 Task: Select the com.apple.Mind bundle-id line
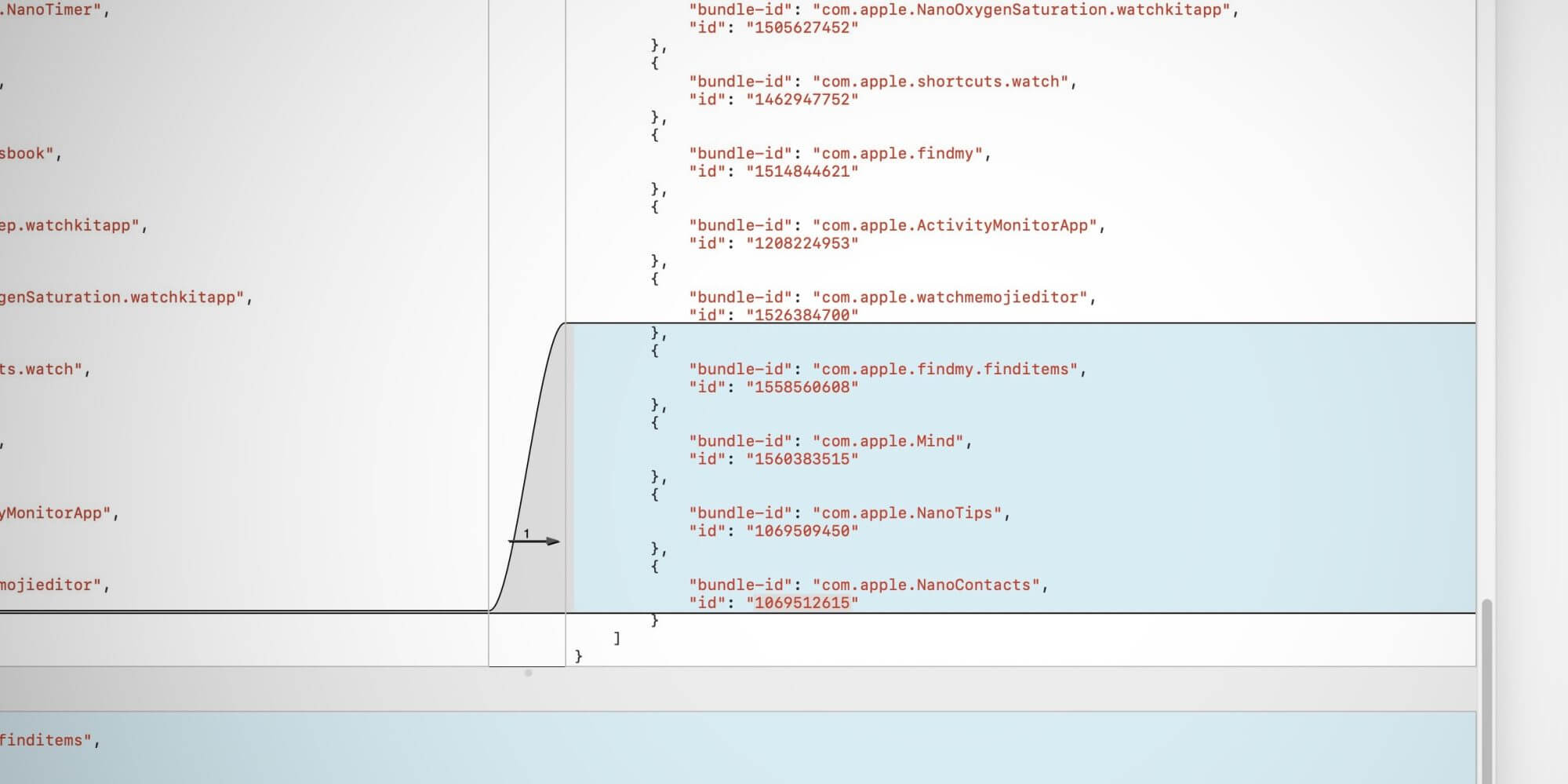(x=830, y=441)
